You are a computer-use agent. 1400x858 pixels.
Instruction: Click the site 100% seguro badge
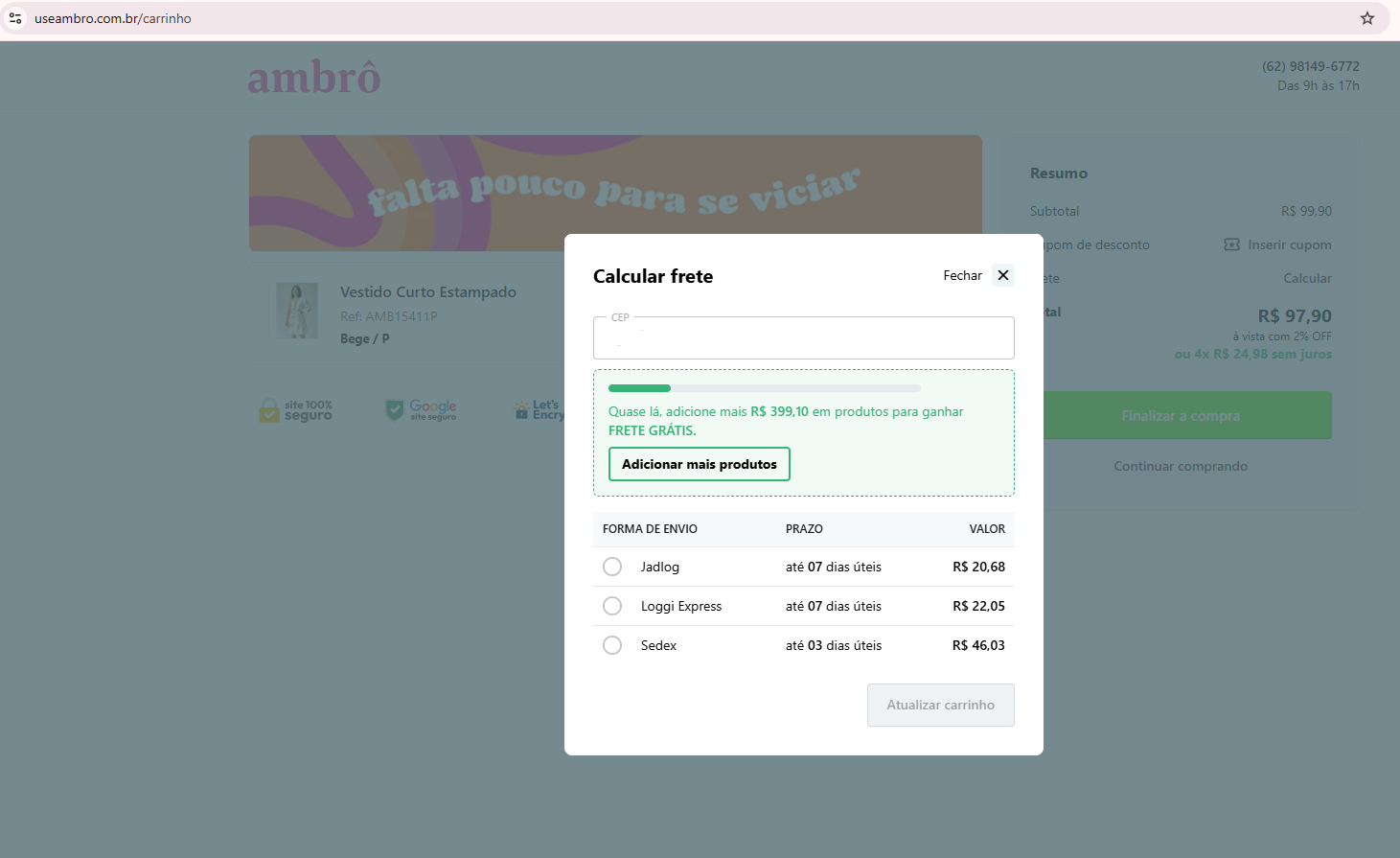tap(296, 411)
